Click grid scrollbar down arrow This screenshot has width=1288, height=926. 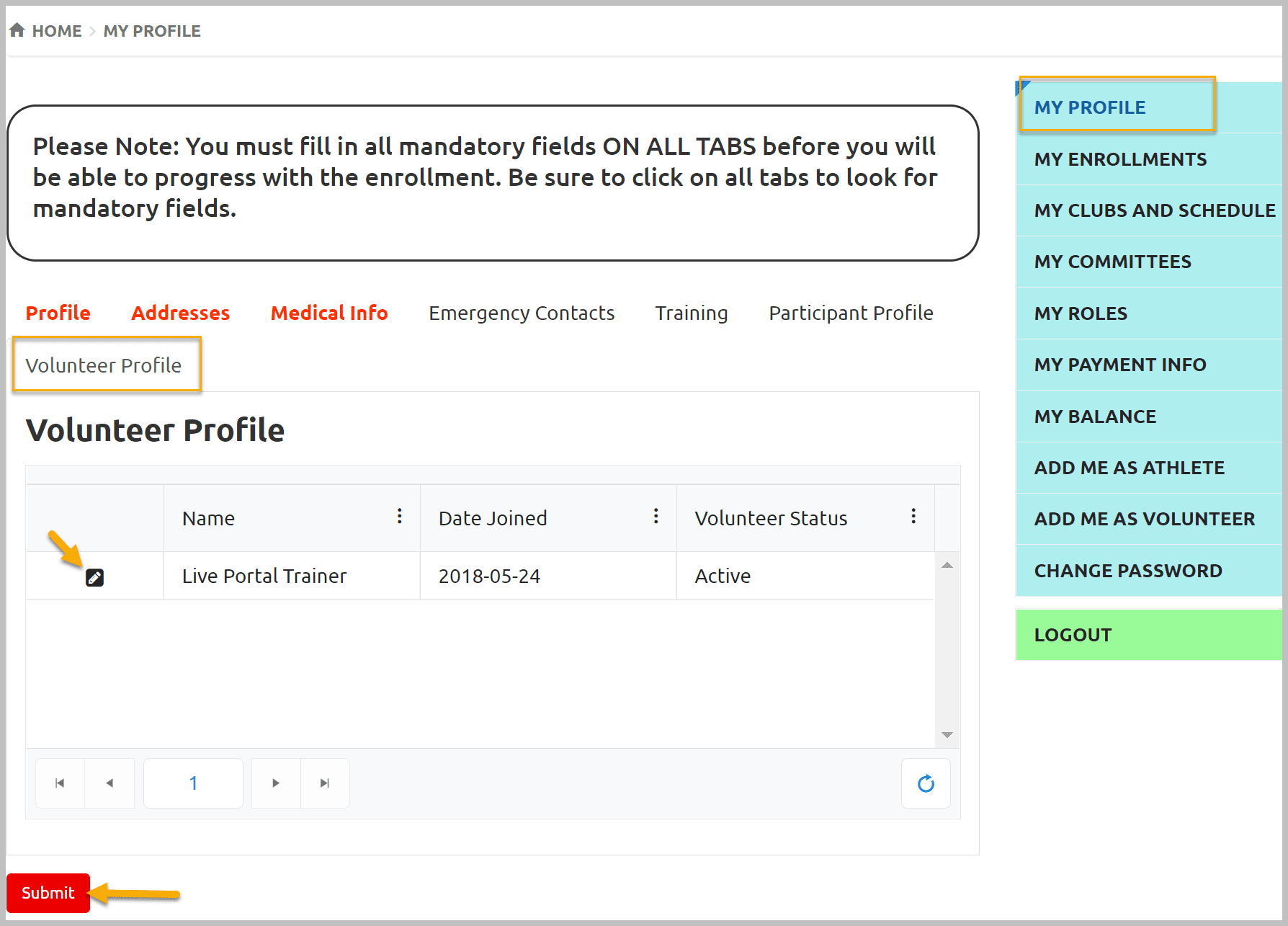pos(947,735)
